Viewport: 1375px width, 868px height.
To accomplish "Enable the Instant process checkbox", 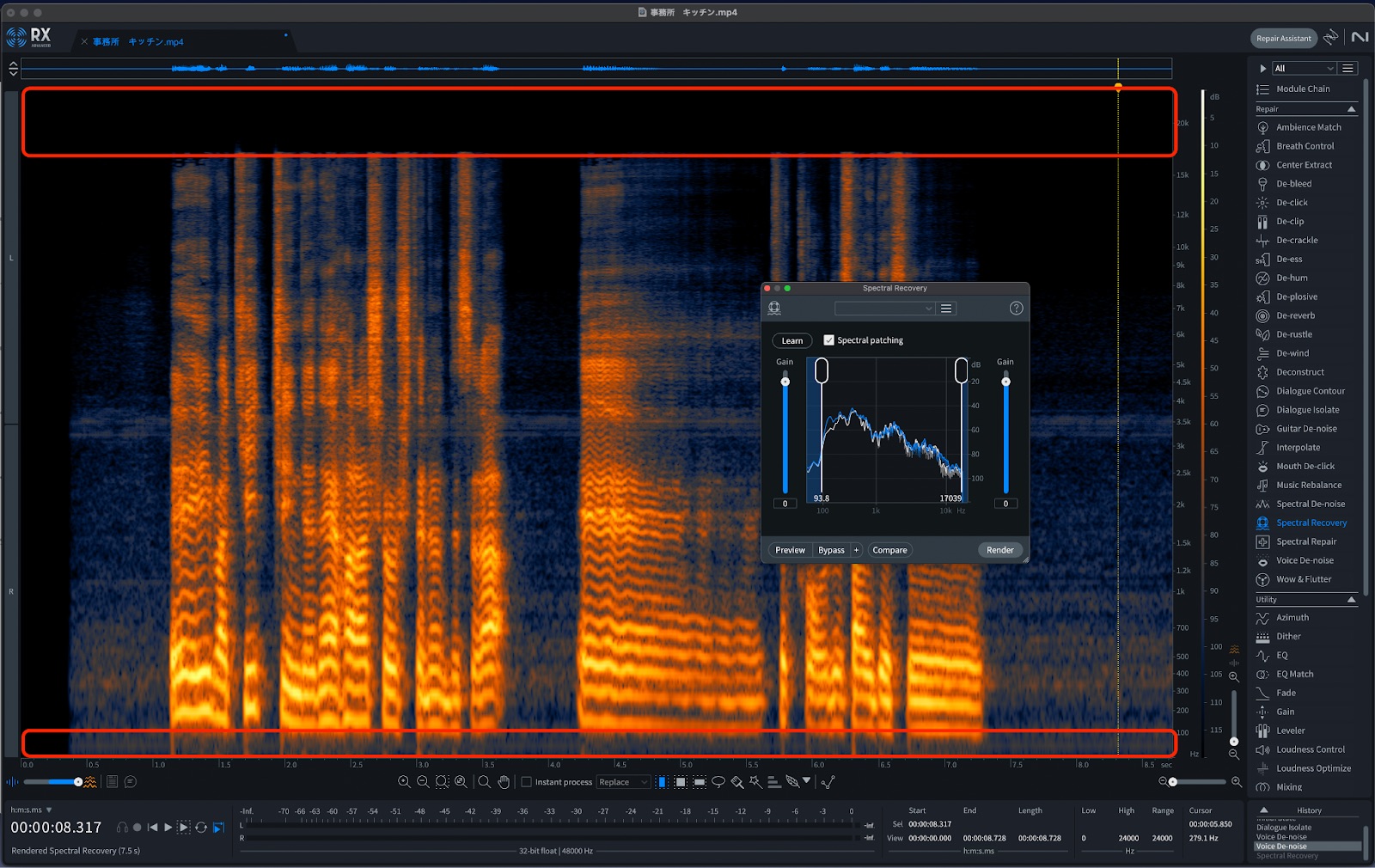I will point(527,782).
